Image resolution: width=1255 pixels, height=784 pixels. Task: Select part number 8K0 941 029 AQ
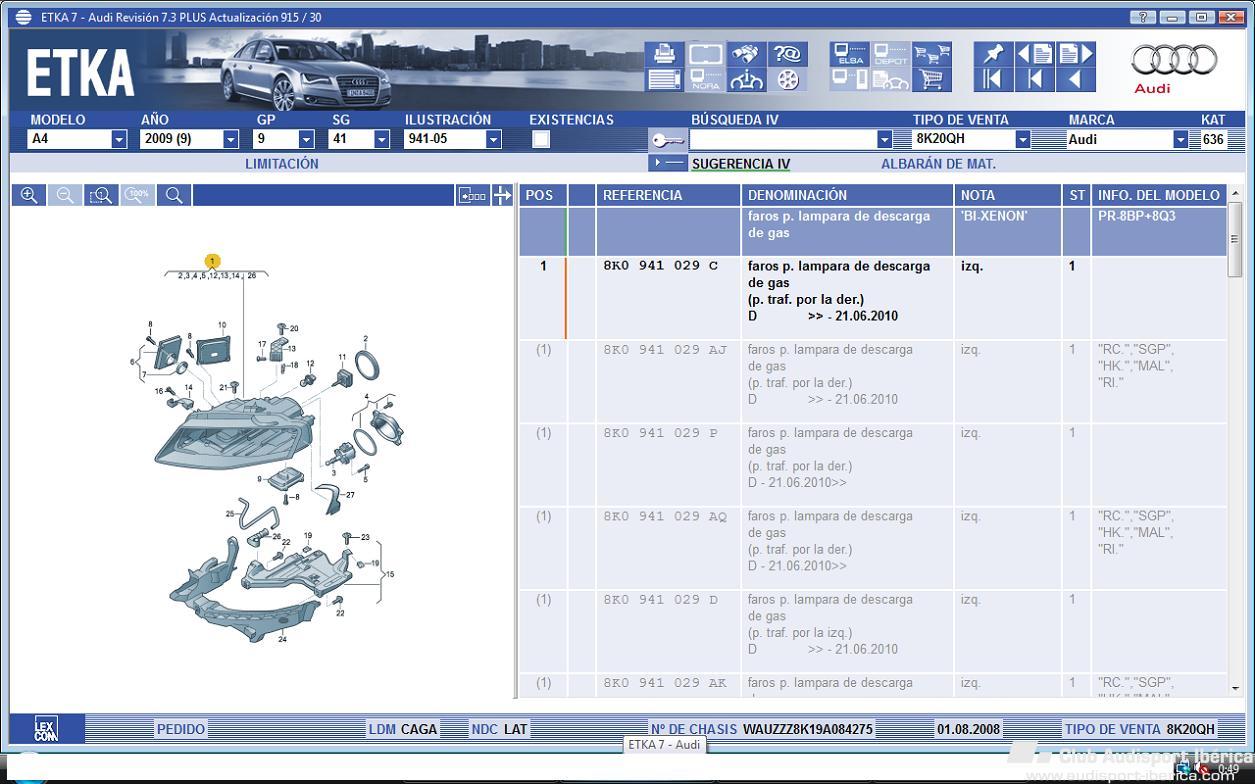665,516
